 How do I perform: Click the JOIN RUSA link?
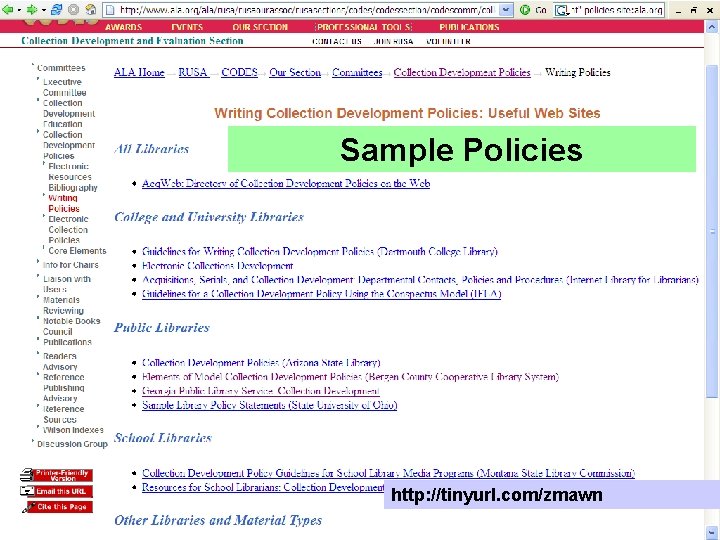(394, 41)
